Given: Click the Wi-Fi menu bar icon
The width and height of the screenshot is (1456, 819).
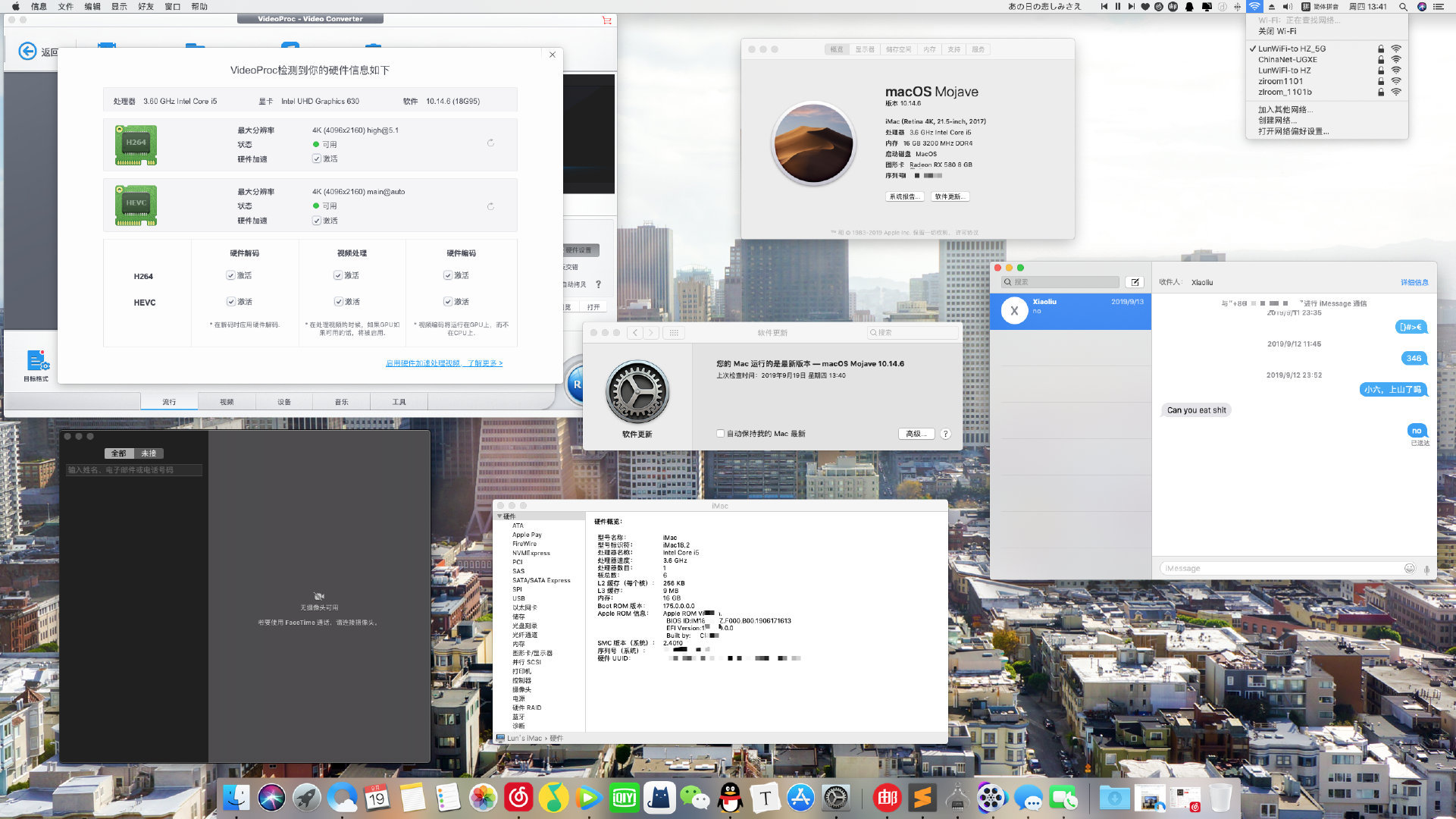Looking at the screenshot, I should tap(1254, 6).
